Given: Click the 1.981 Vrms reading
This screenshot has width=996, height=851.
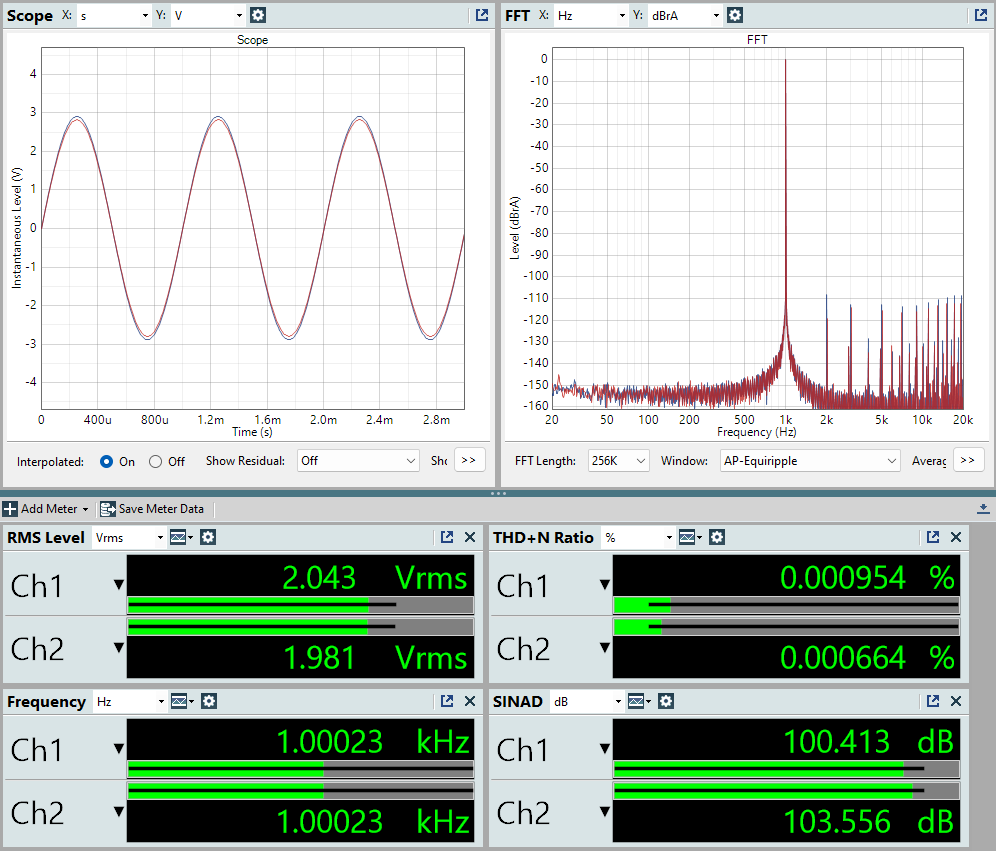Looking at the screenshot, I should tap(375, 658).
